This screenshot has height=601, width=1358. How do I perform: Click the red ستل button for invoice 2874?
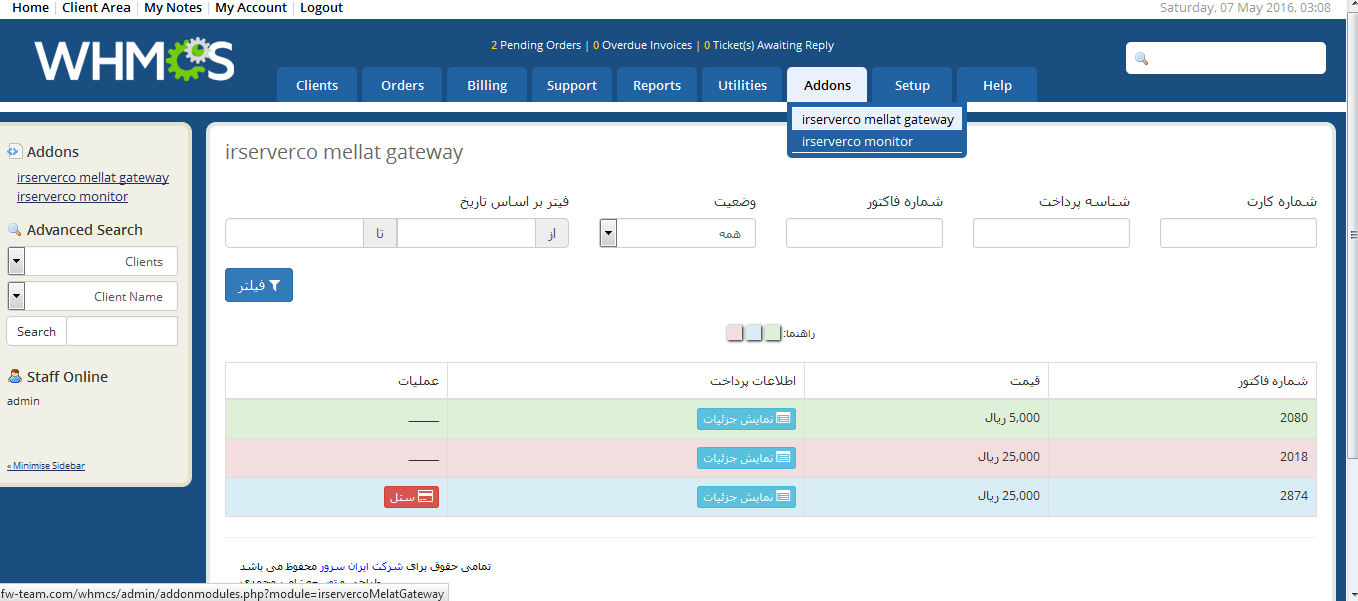point(411,497)
